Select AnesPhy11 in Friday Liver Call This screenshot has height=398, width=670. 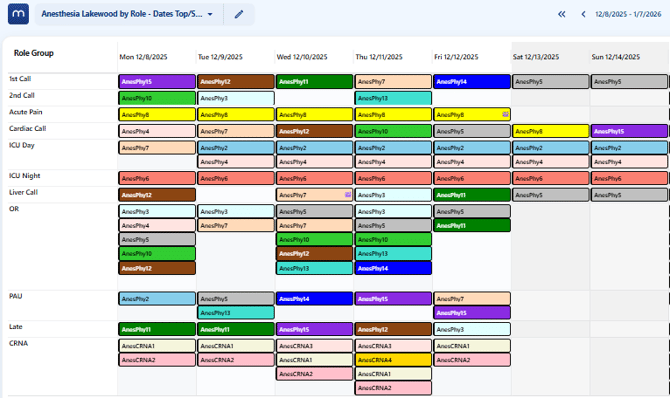click(472, 195)
